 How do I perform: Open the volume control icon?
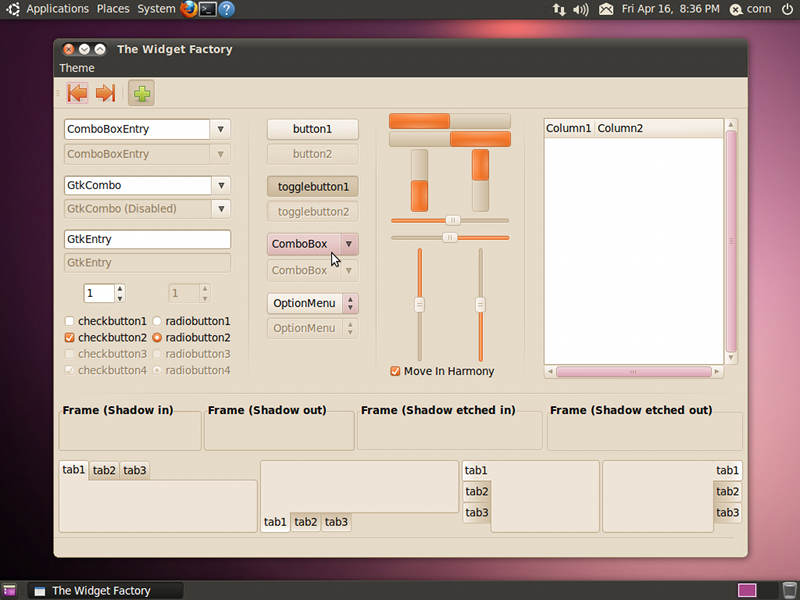pyautogui.click(x=581, y=9)
